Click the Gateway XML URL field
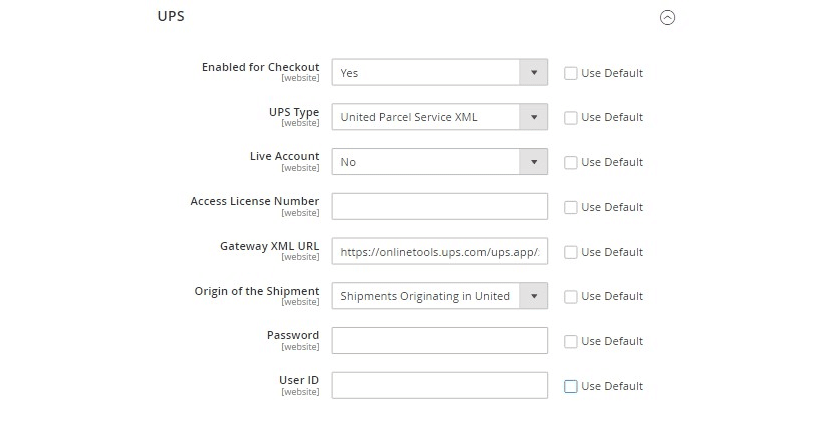The height and width of the screenshot is (442, 837). (439, 251)
